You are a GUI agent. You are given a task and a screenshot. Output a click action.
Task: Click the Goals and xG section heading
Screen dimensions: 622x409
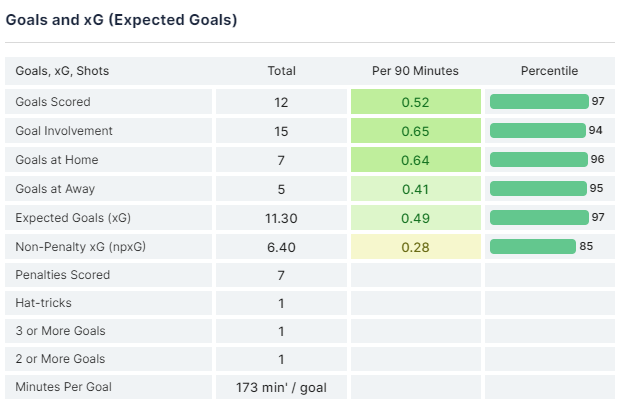pos(121,20)
